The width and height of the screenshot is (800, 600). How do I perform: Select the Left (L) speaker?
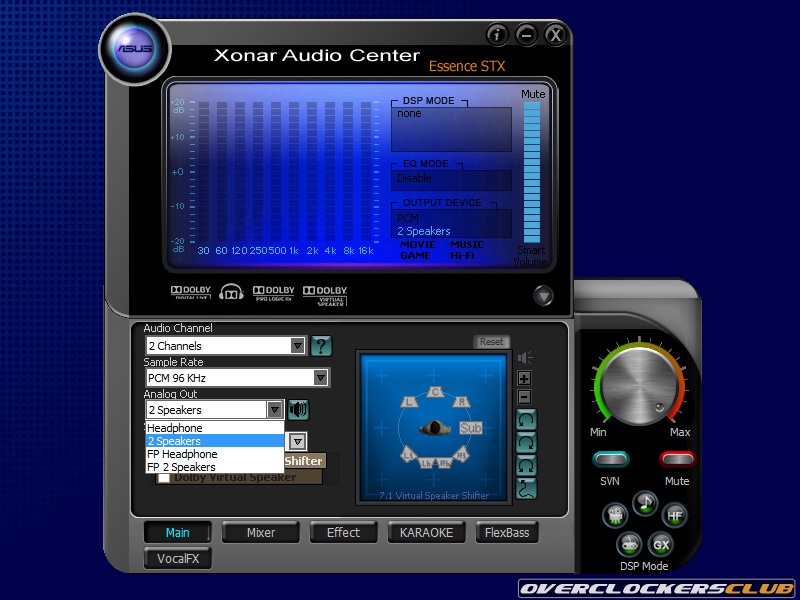[409, 402]
